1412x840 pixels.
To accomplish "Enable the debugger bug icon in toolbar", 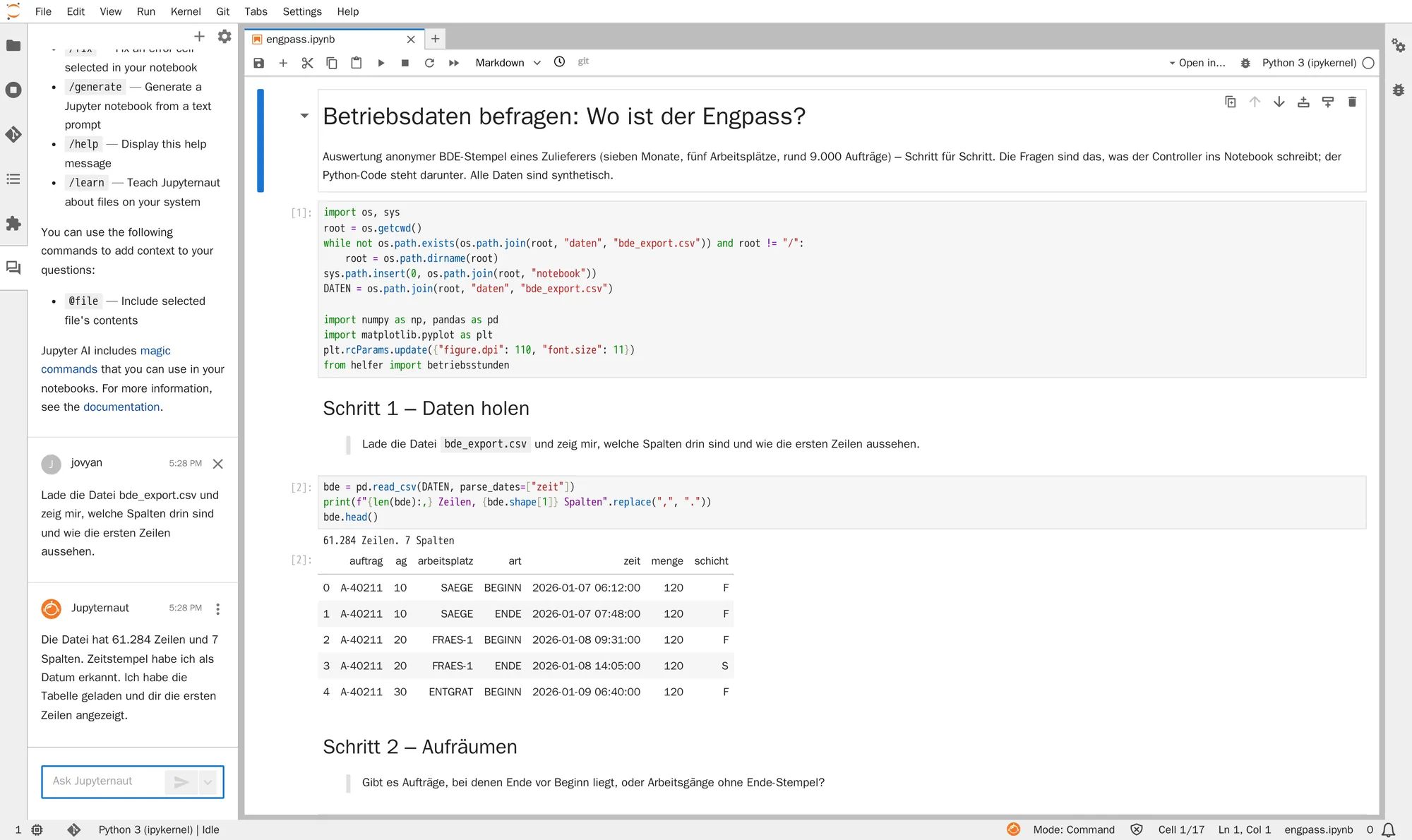I will tap(1246, 63).
